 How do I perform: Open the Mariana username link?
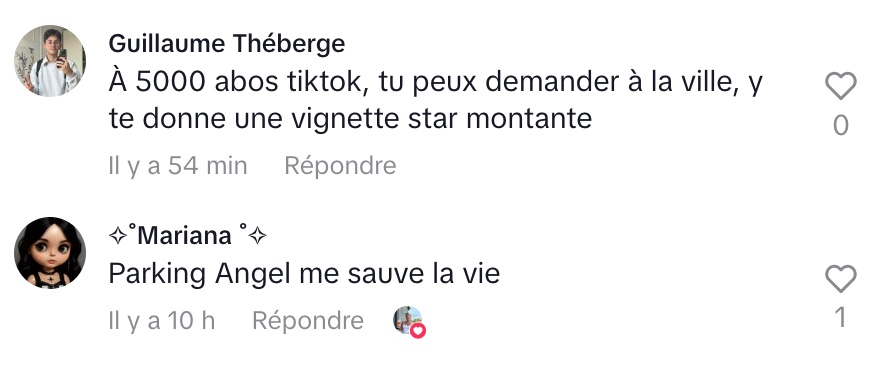click(x=187, y=235)
